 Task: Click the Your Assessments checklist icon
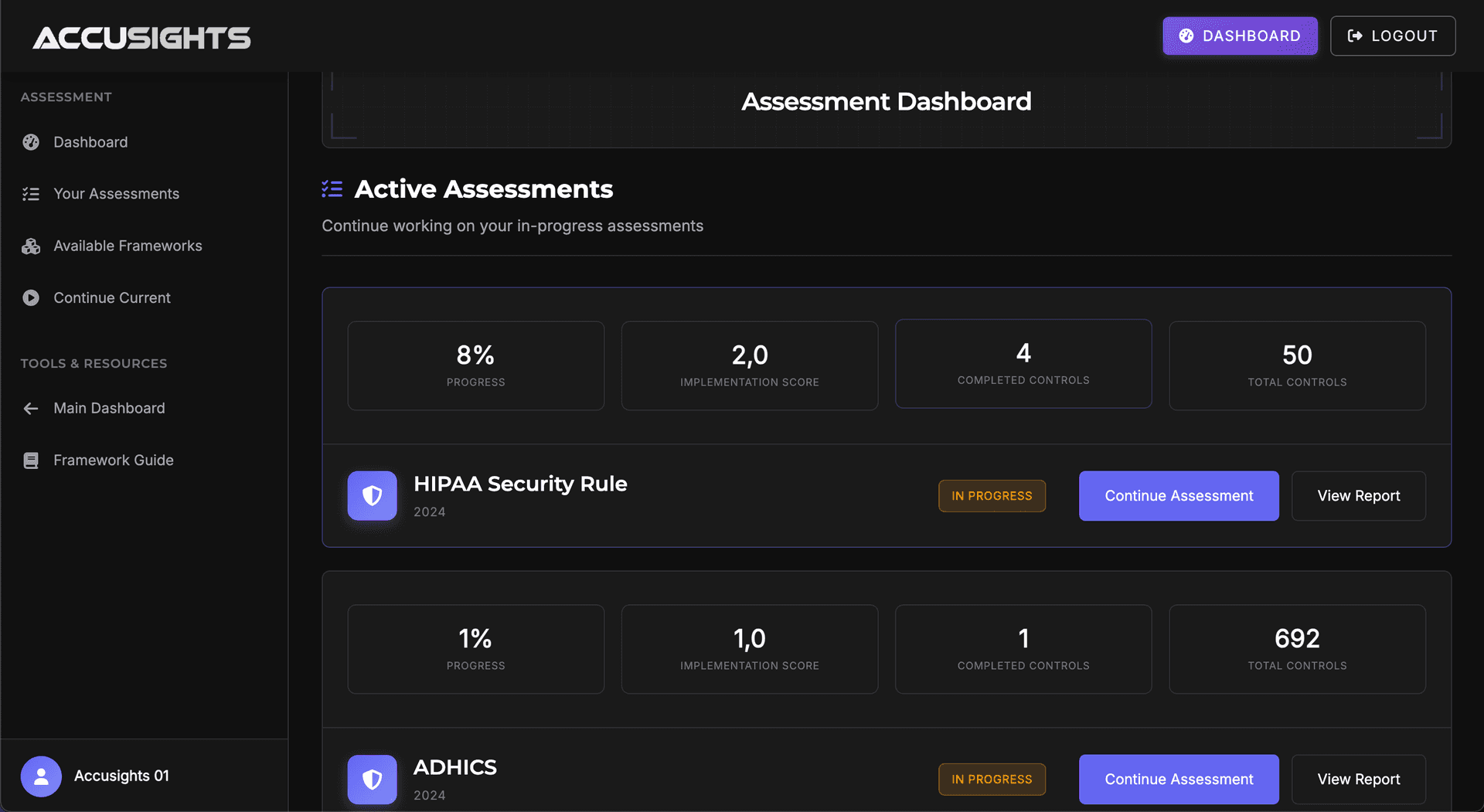click(x=31, y=194)
